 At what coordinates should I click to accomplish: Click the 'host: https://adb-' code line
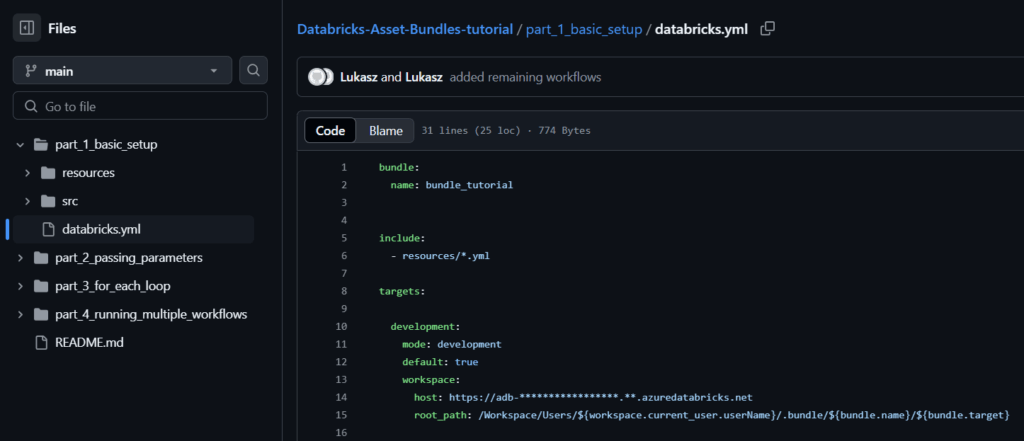point(583,397)
